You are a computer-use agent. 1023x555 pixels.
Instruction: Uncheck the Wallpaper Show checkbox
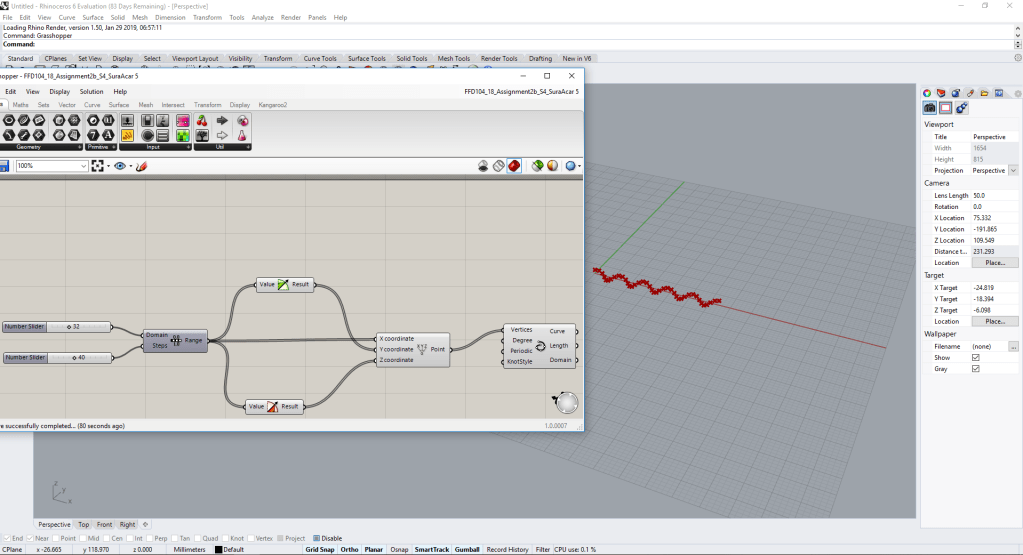click(x=976, y=357)
